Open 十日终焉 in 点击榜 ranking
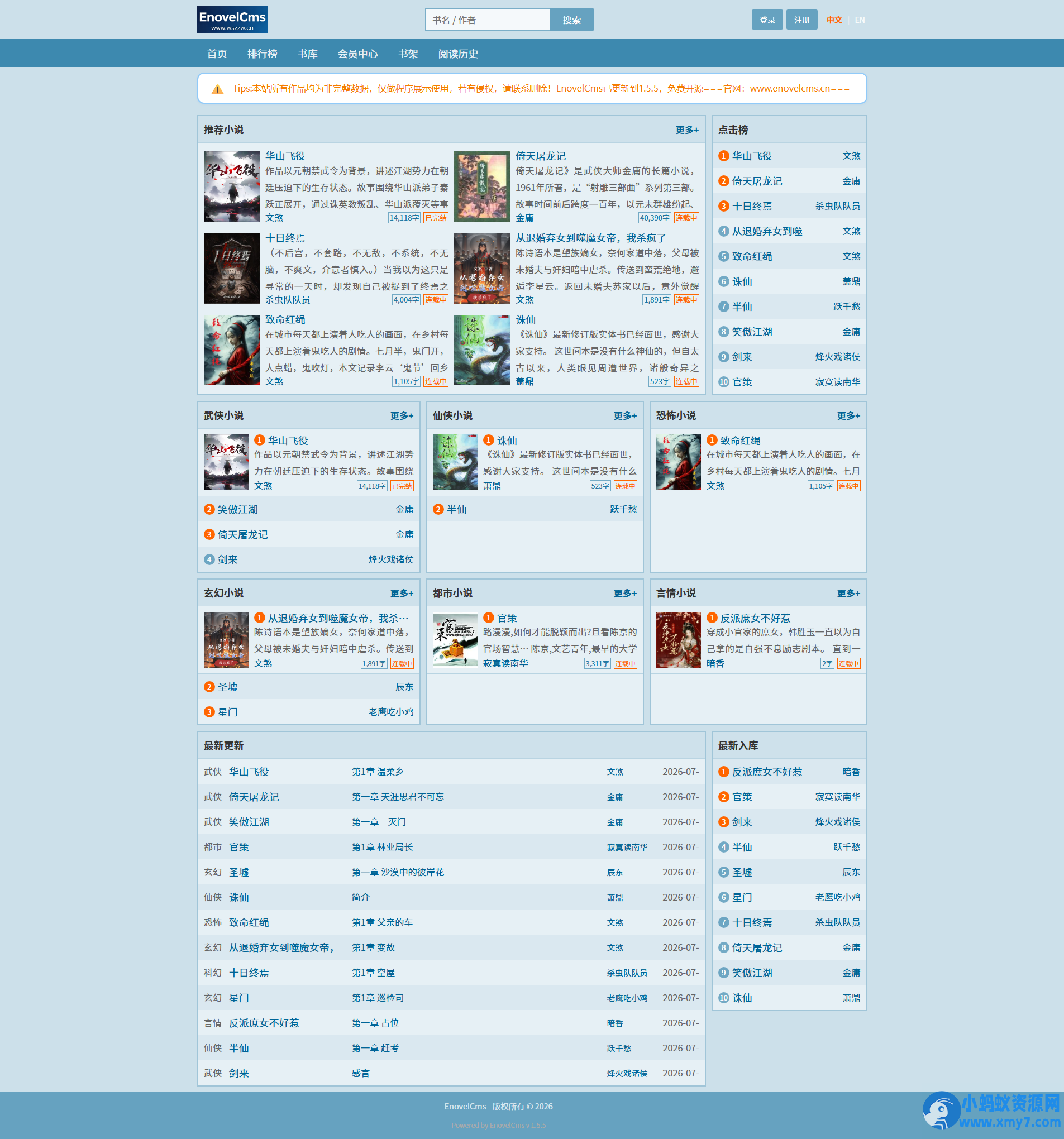Screen dimensions: 1064x1139 tap(752, 206)
